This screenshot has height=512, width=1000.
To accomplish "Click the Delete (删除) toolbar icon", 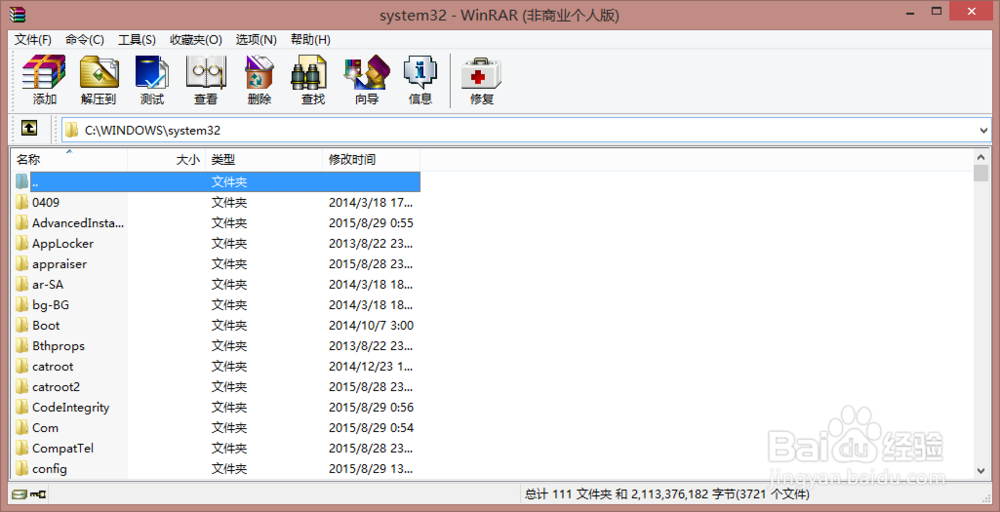I will coord(259,80).
